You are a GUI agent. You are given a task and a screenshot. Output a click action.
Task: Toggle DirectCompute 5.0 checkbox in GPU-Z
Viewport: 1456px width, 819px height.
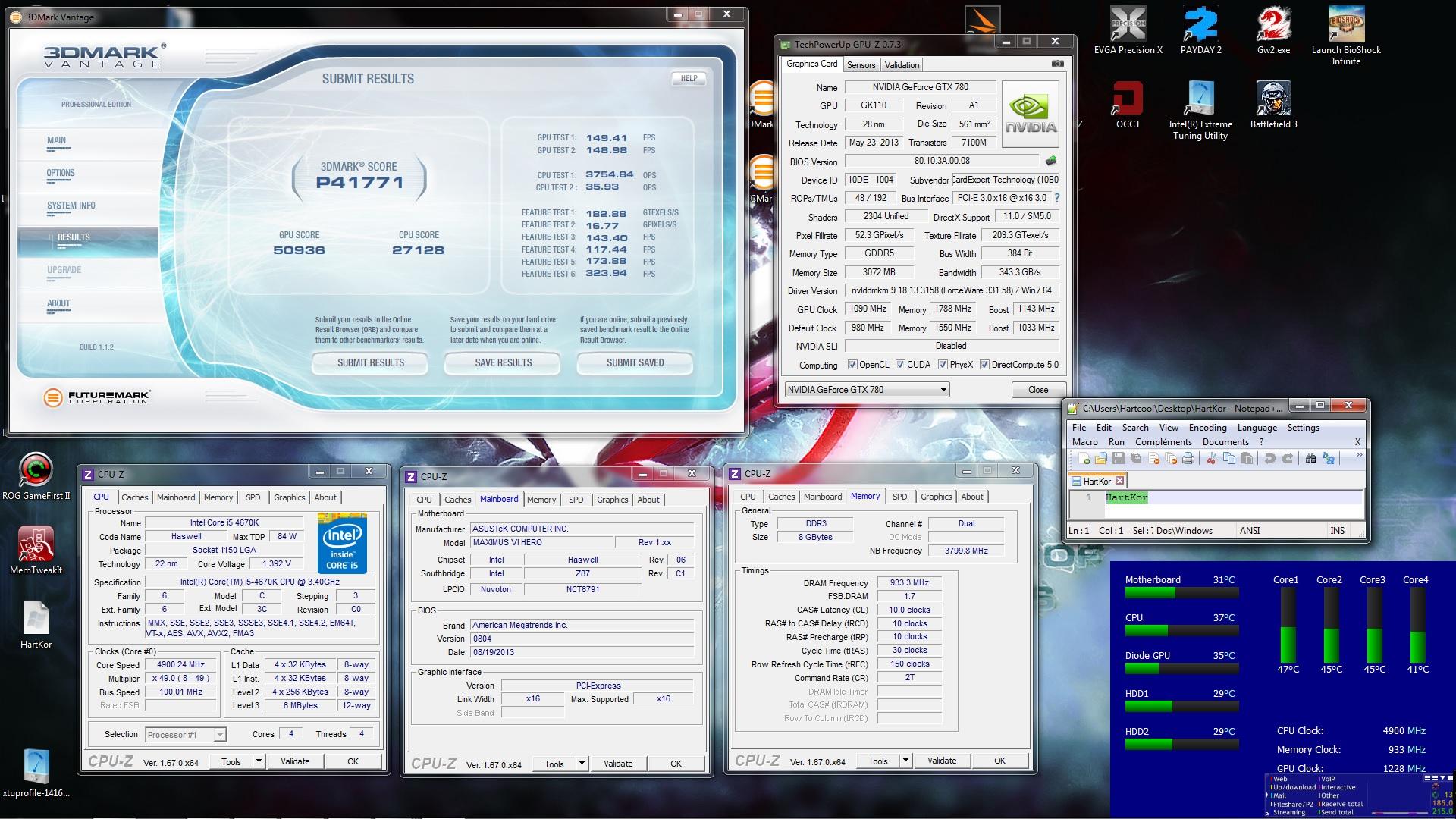pyautogui.click(x=984, y=365)
